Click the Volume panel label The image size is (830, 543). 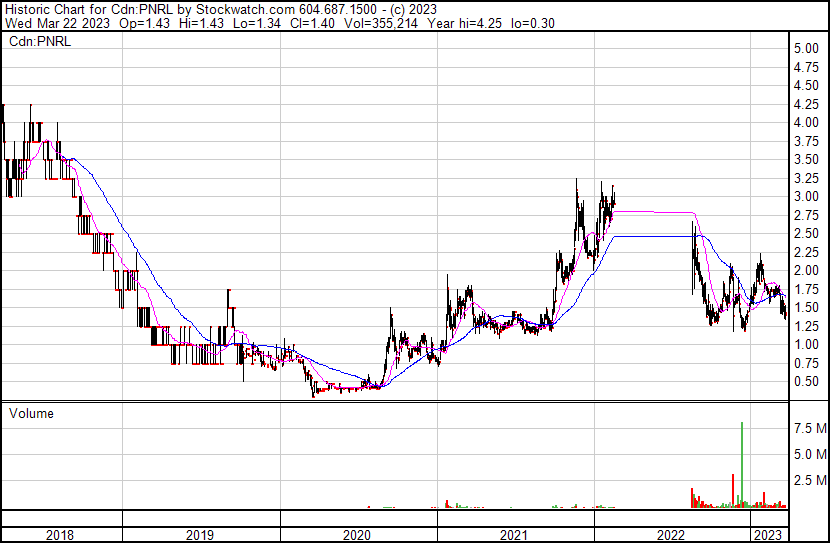pos(31,413)
